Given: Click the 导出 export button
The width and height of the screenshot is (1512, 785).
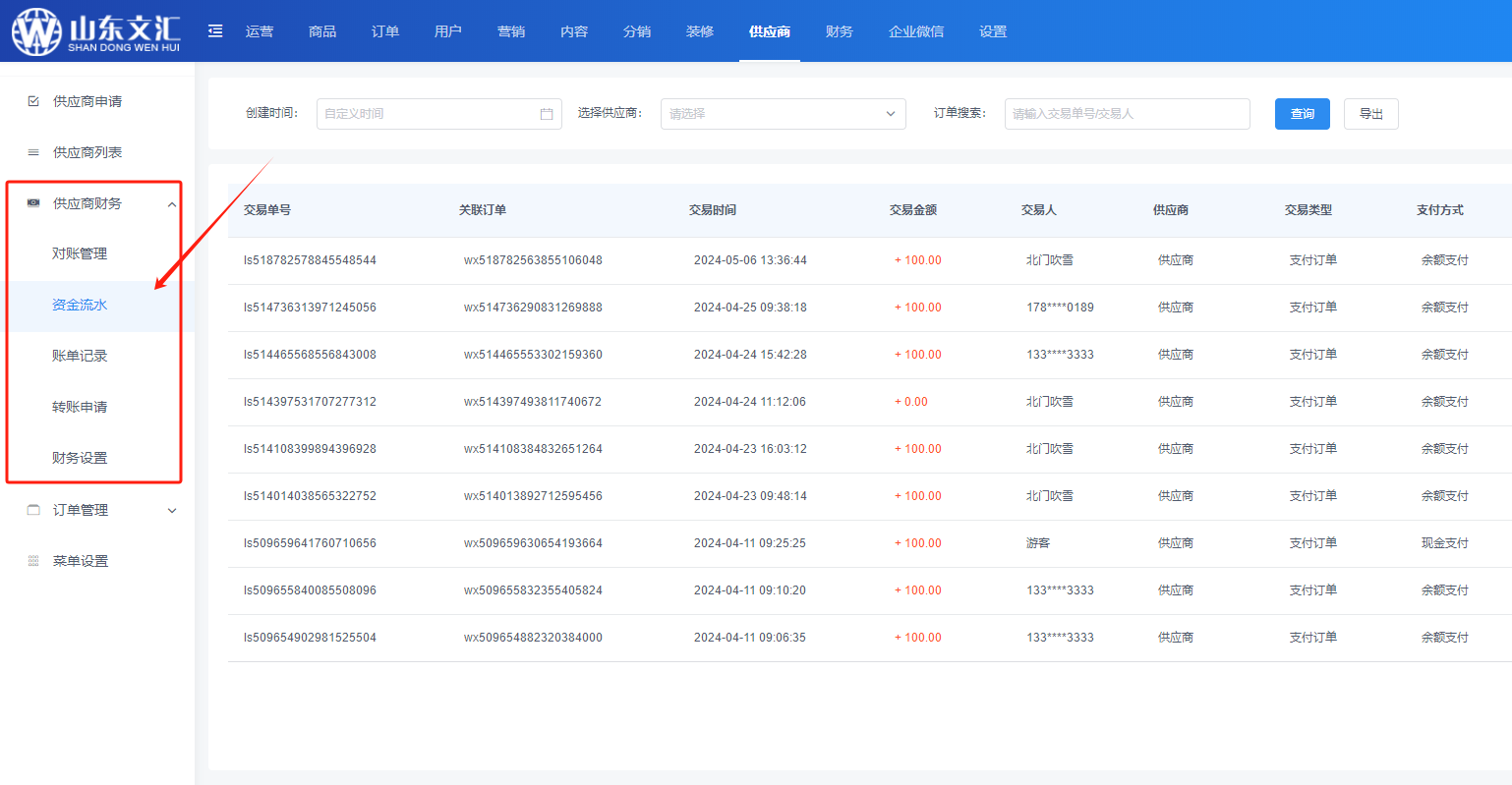Looking at the screenshot, I should click(1371, 114).
